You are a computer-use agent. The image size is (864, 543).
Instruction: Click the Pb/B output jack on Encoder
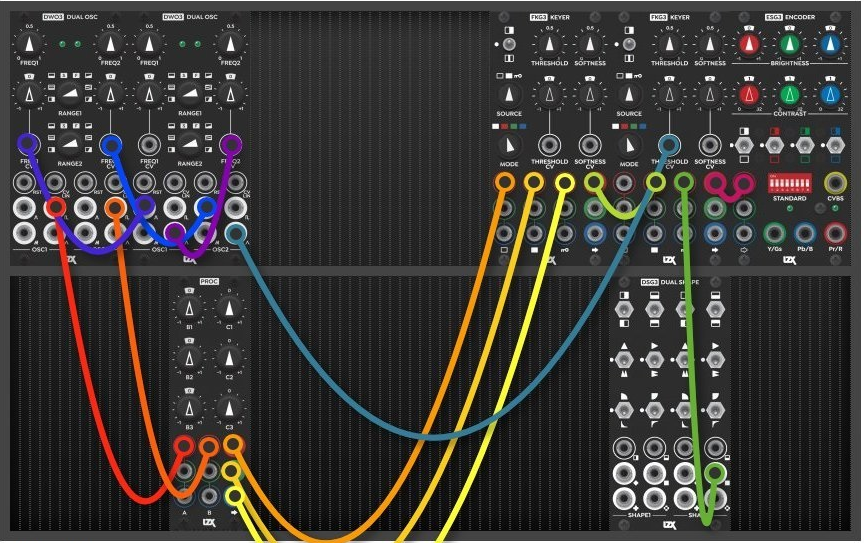point(804,234)
